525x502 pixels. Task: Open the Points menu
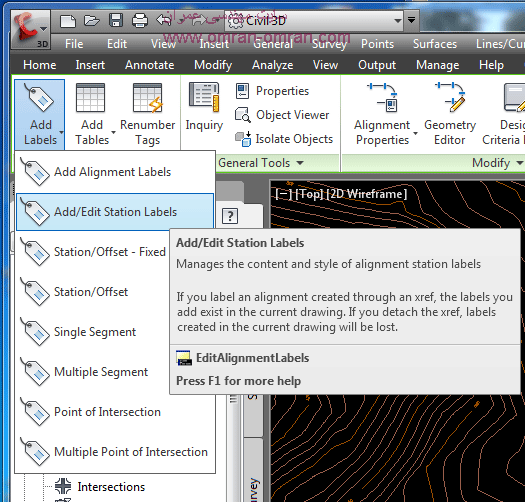377,44
